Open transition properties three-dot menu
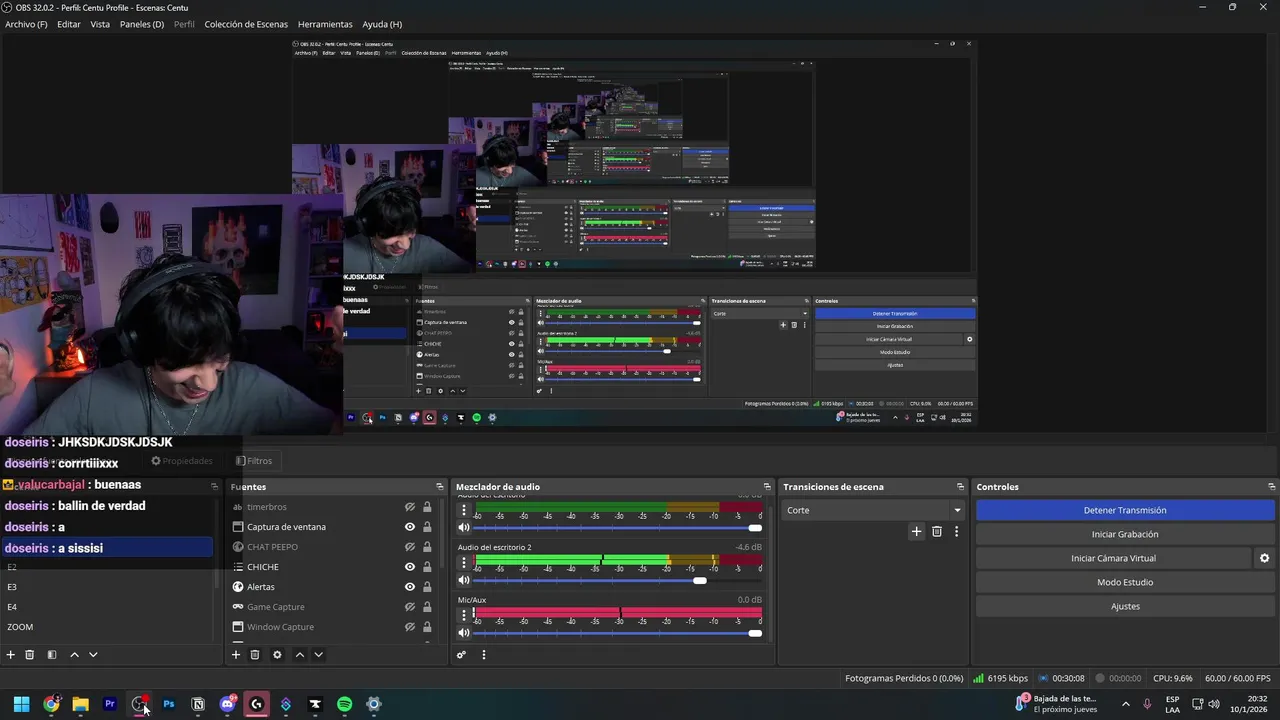The image size is (1280, 720). pos(956,532)
